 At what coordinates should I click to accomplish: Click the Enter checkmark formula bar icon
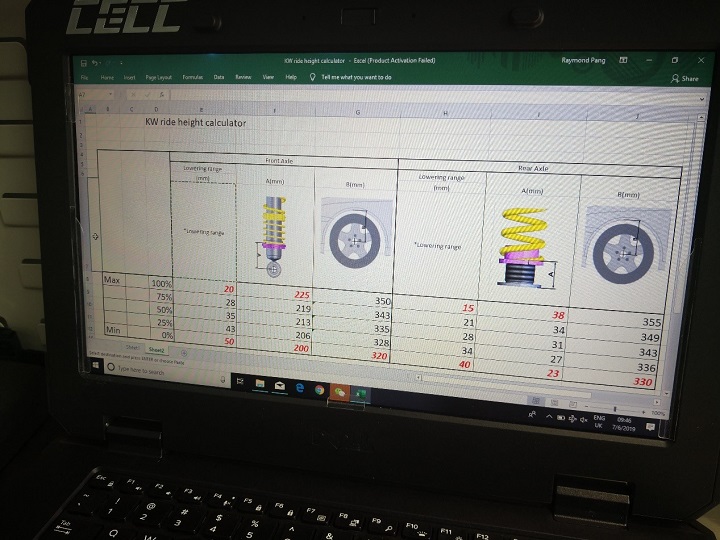click(x=147, y=95)
